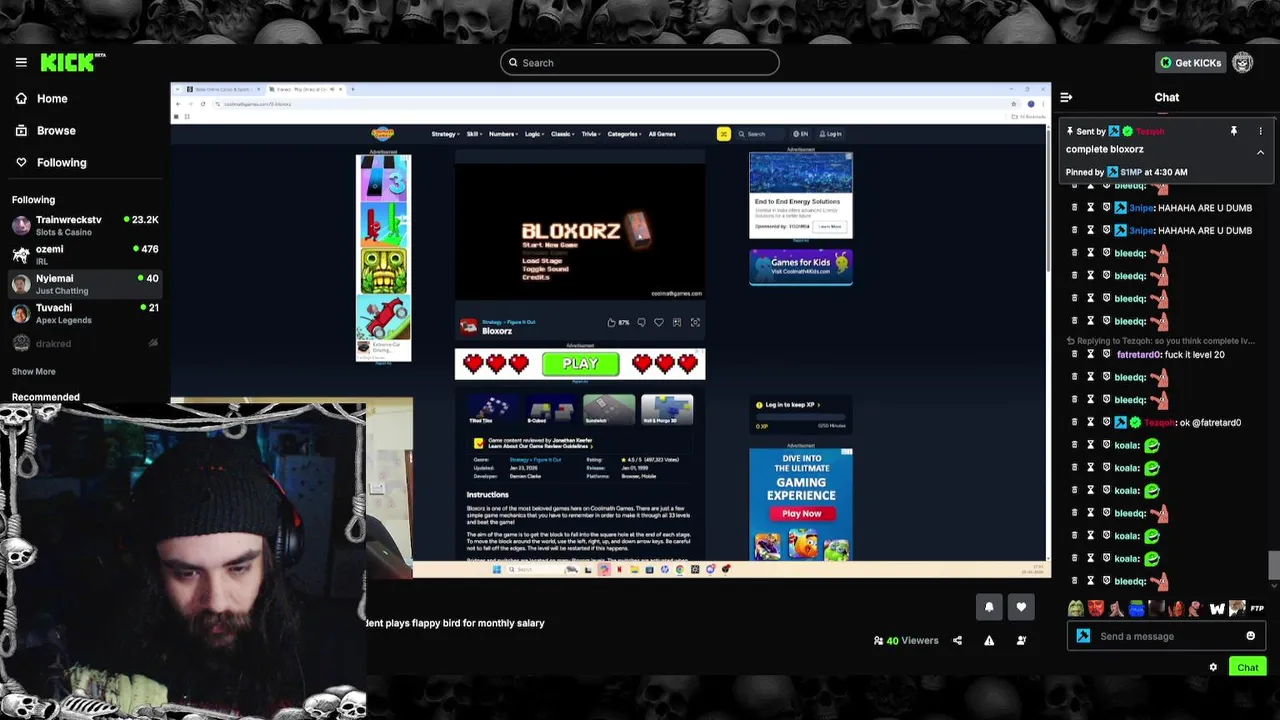Click the heart follow button under the stream
Viewport: 1280px width, 720px height.
1021,607
